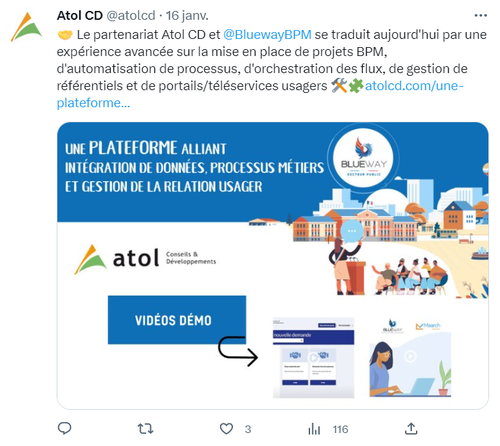The height and width of the screenshot is (446, 500).
Task: Click the 116 views count
Action: (x=340, y=429)
